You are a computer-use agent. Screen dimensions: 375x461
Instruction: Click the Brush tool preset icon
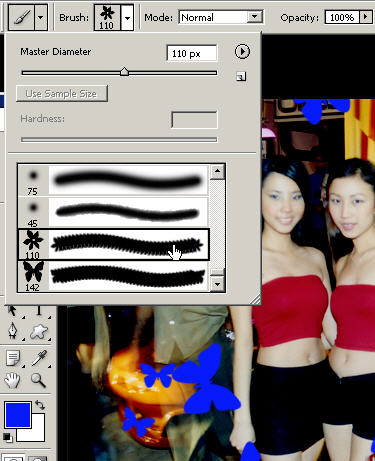pos(21,17)
